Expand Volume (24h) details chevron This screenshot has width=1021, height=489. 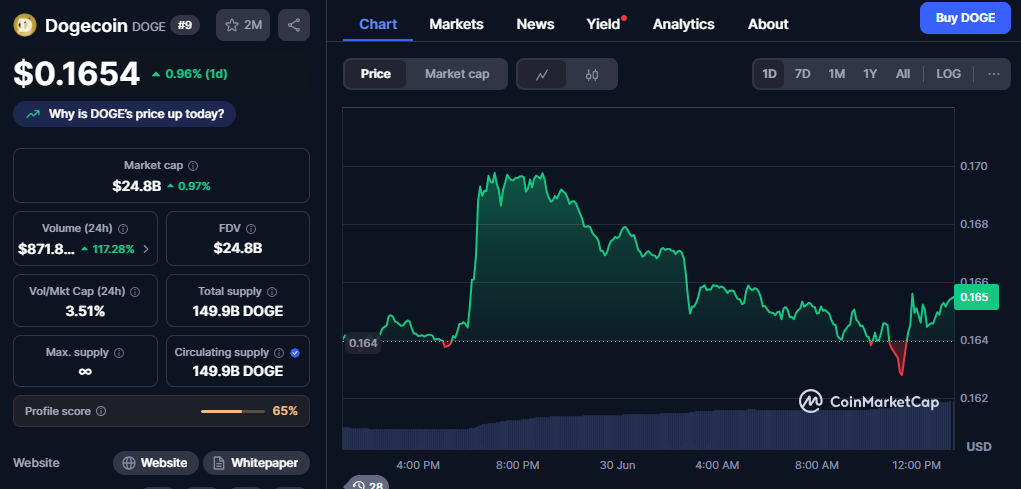146,249
